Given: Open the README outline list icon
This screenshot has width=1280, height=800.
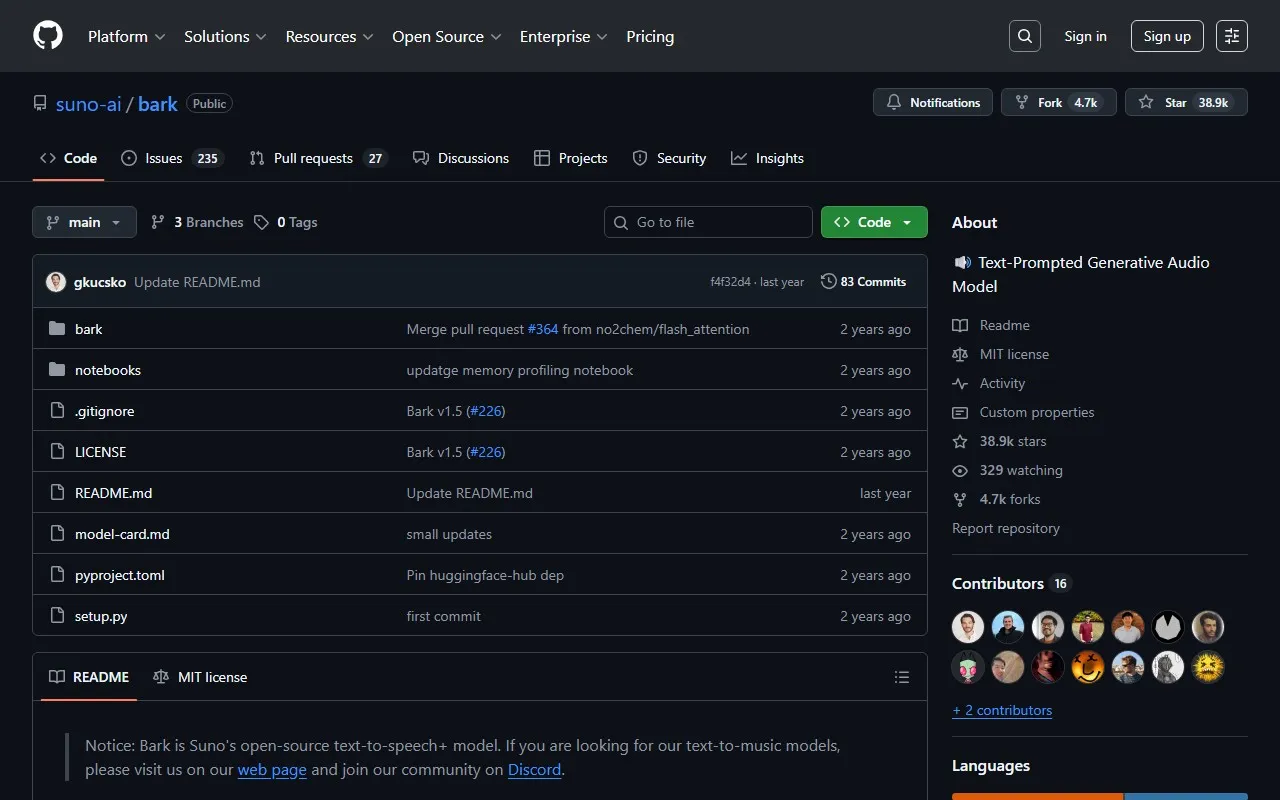Looking at the screenshot, I should [x=902, y=677].
